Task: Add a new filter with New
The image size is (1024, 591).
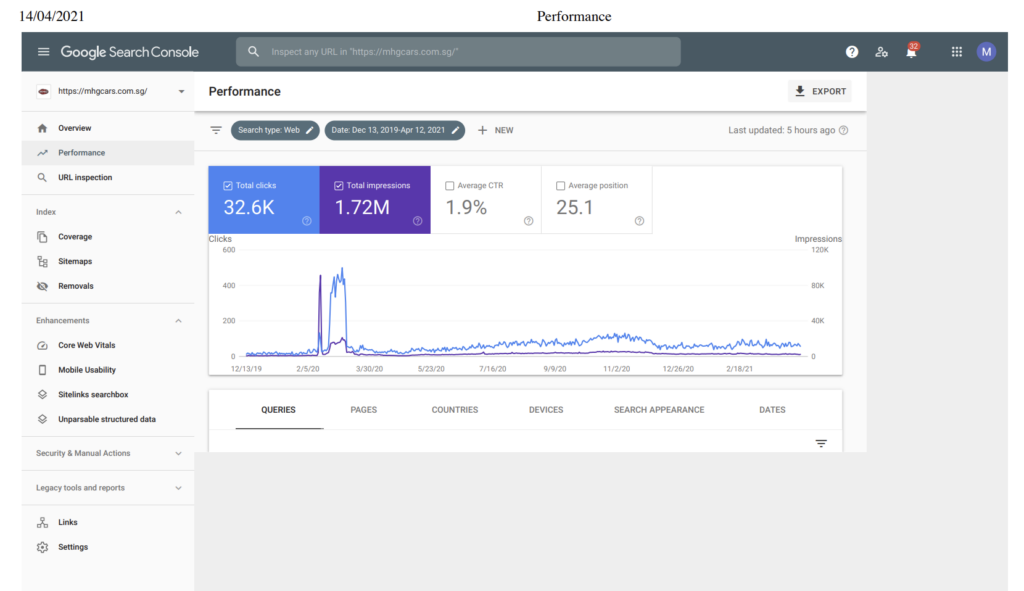Action: 495,130
